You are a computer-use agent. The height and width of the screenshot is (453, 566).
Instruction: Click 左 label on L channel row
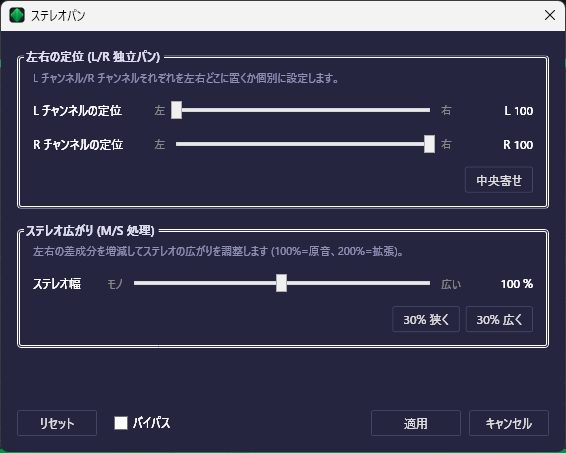click(x=160, y=110)
